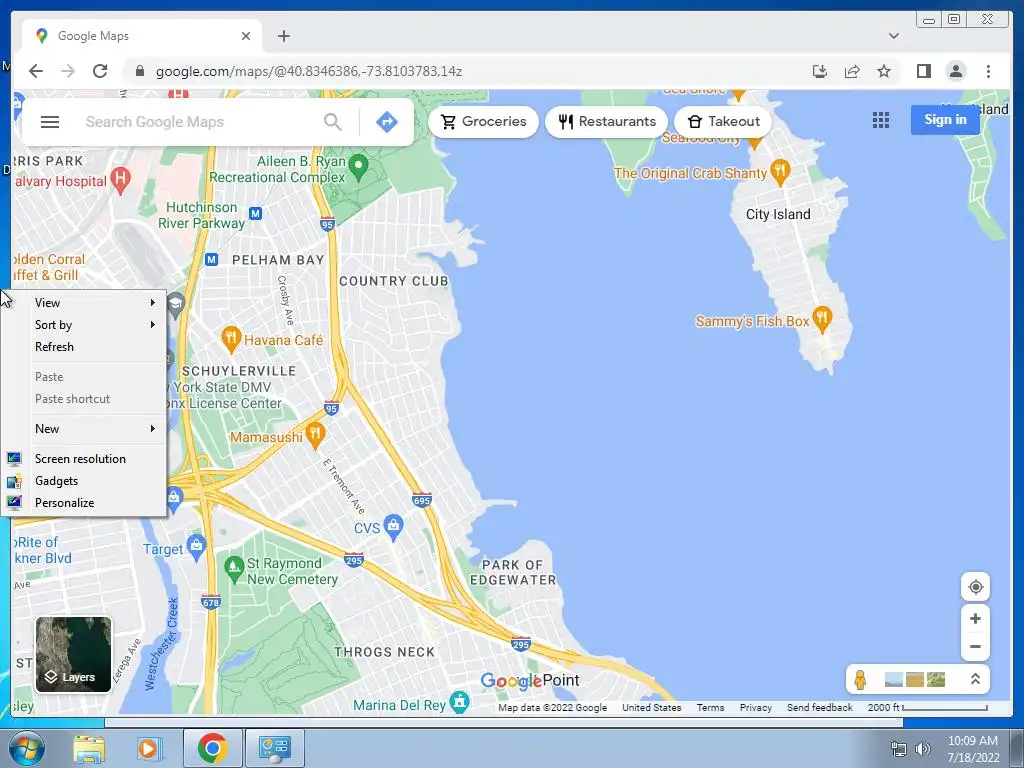The width and height of the screenshot is (1024, 768).
Task: Zoom in the map with plus
Action: tap(975, 618)
